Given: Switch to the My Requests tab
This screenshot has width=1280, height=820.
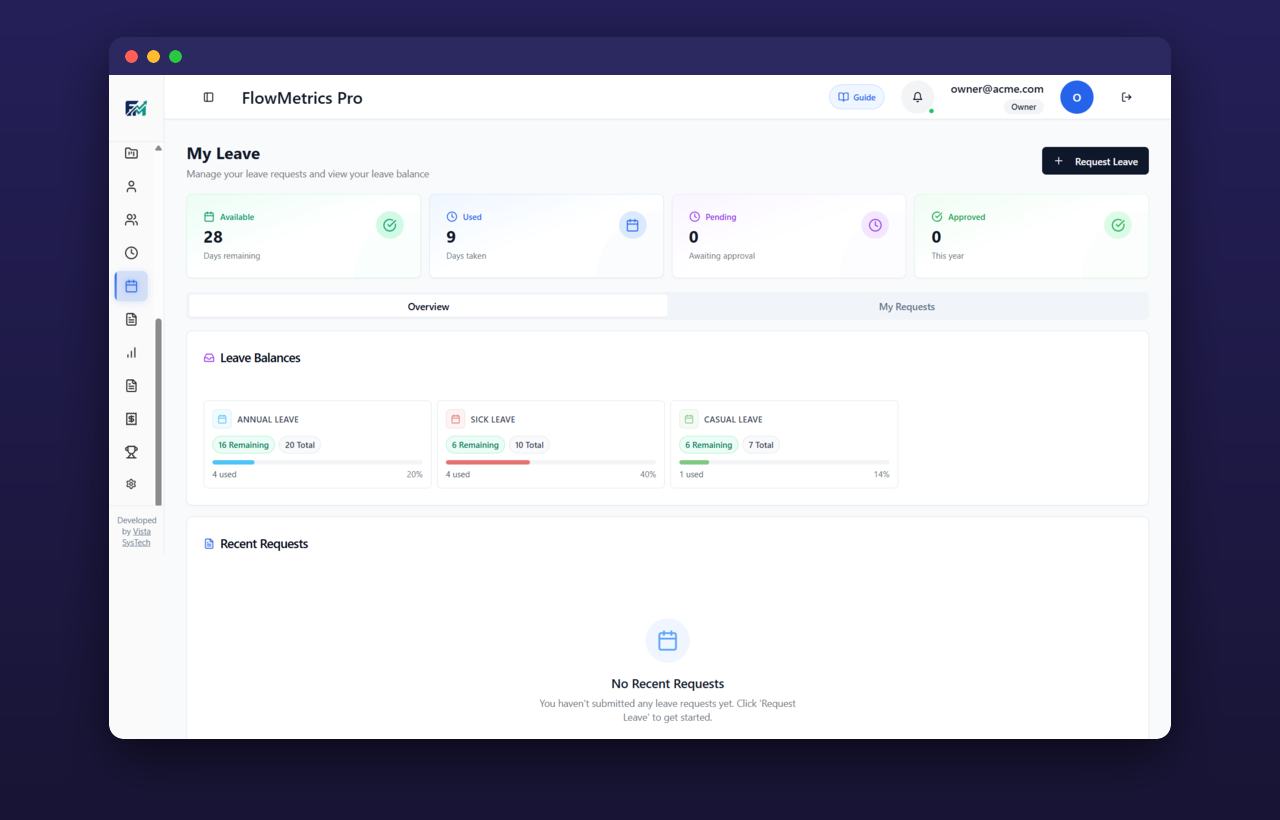Looking at the screenshot, I should pyautogui.click(x=907, y=306).
